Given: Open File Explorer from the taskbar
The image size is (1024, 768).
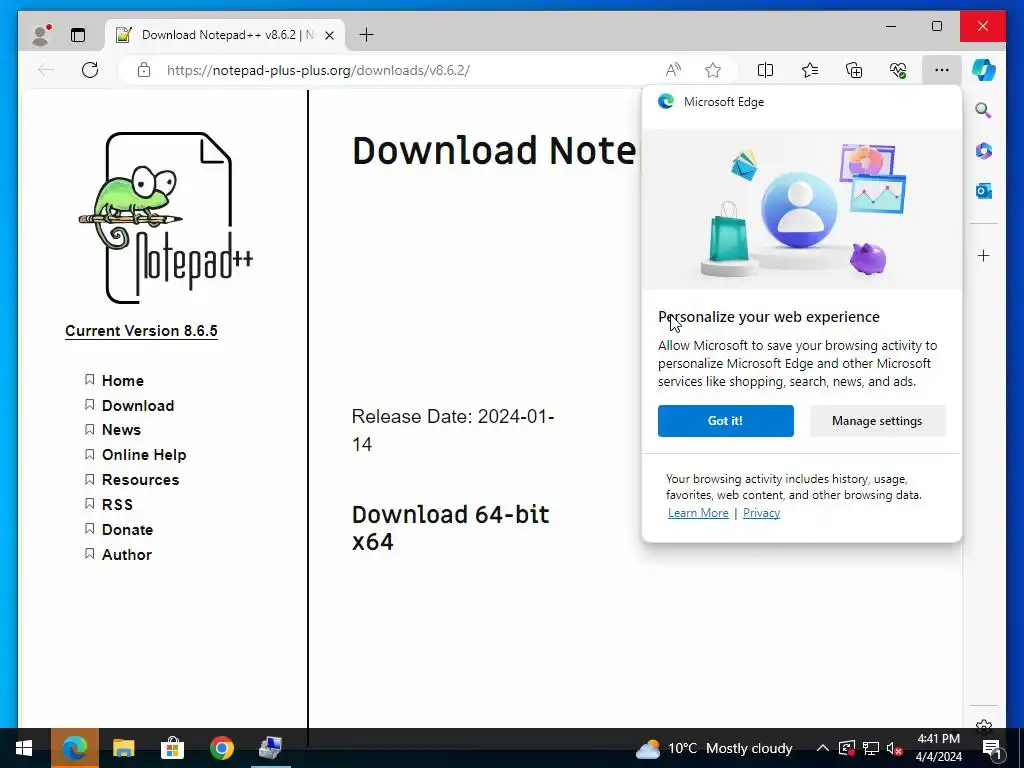Looking at the screenshot, I should click(x=123, y=748).
